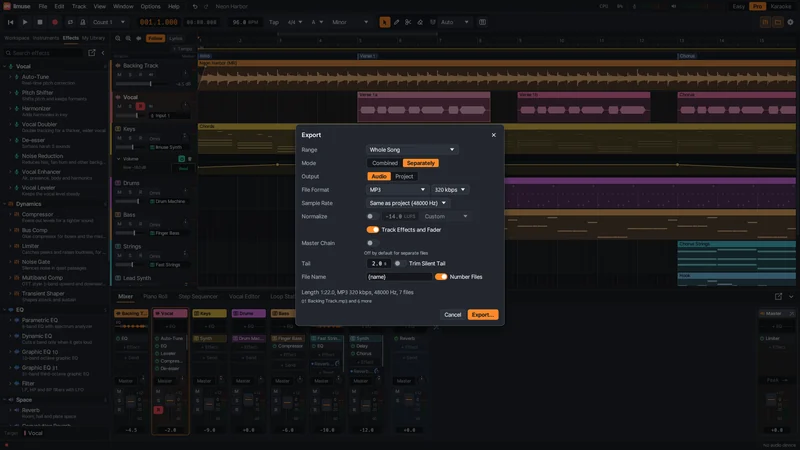The width and height of the screenshot is (800, 450).
Task: Open the Help menu
Action: tap(173, 7)
